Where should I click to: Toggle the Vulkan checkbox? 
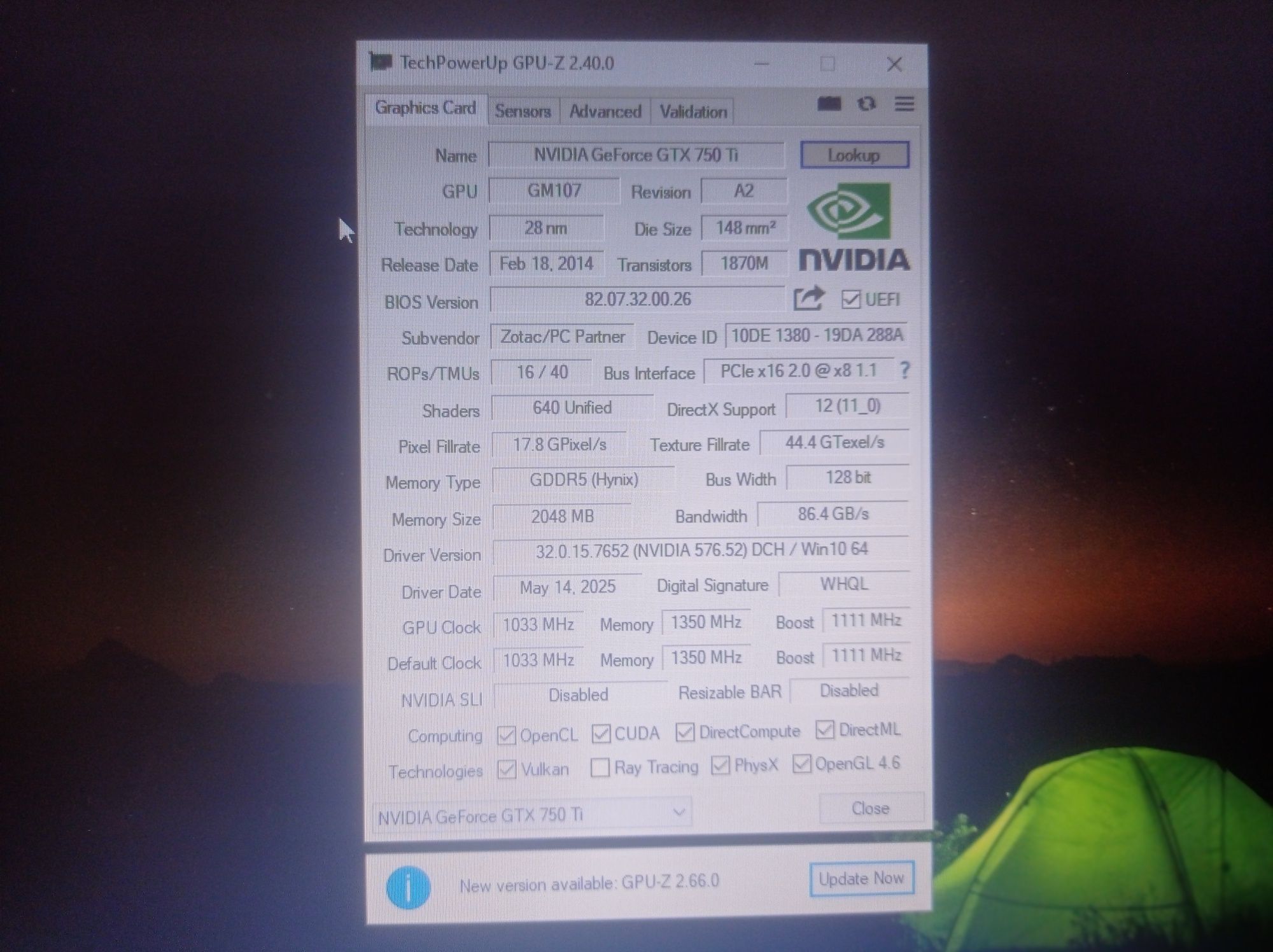coord(507,769)
